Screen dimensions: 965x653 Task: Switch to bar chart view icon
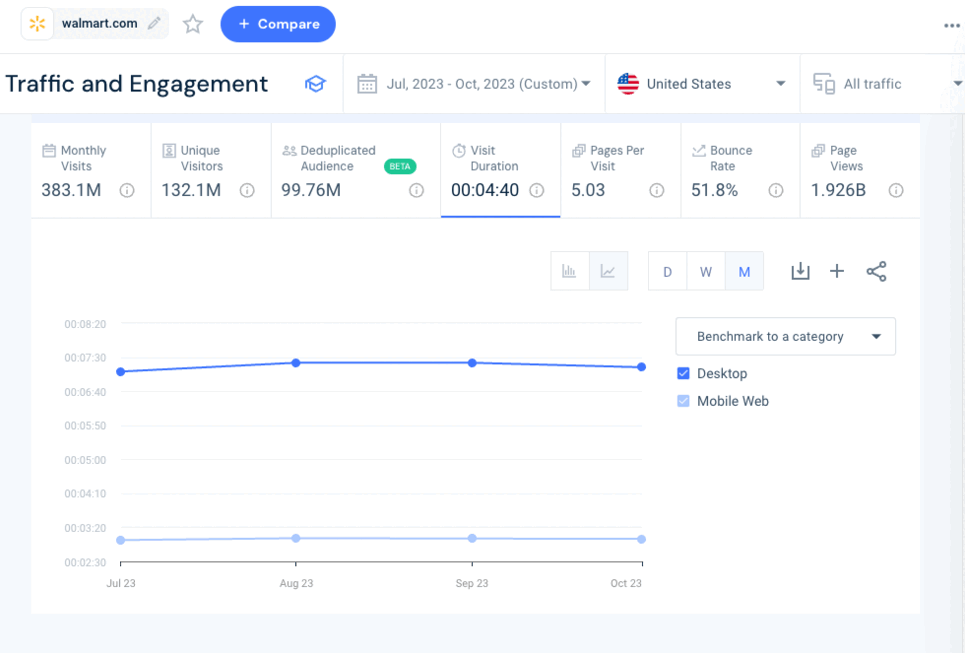click(570, 271)
